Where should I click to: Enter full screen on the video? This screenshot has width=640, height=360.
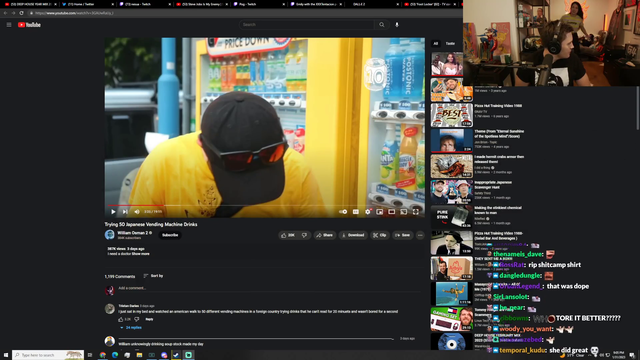click(x=416, y=212)
